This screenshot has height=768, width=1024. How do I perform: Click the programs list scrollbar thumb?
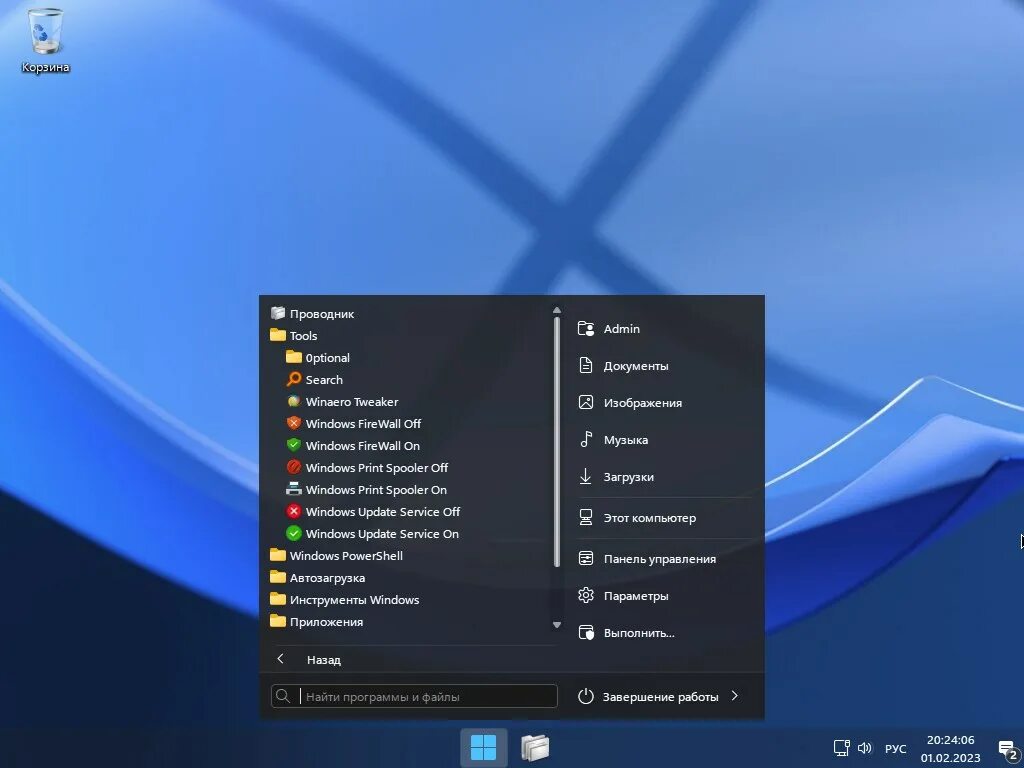556,441
